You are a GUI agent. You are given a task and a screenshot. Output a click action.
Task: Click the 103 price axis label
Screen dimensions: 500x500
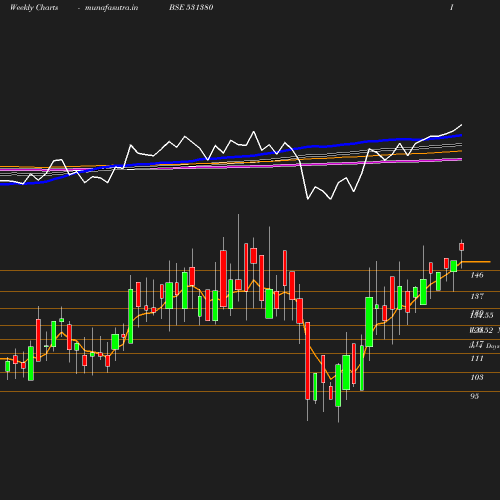[x=477, y=377]
